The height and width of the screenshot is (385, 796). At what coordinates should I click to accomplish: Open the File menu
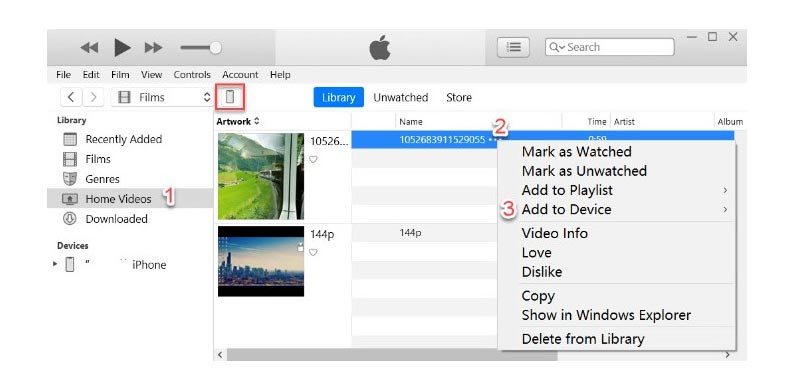63,75
